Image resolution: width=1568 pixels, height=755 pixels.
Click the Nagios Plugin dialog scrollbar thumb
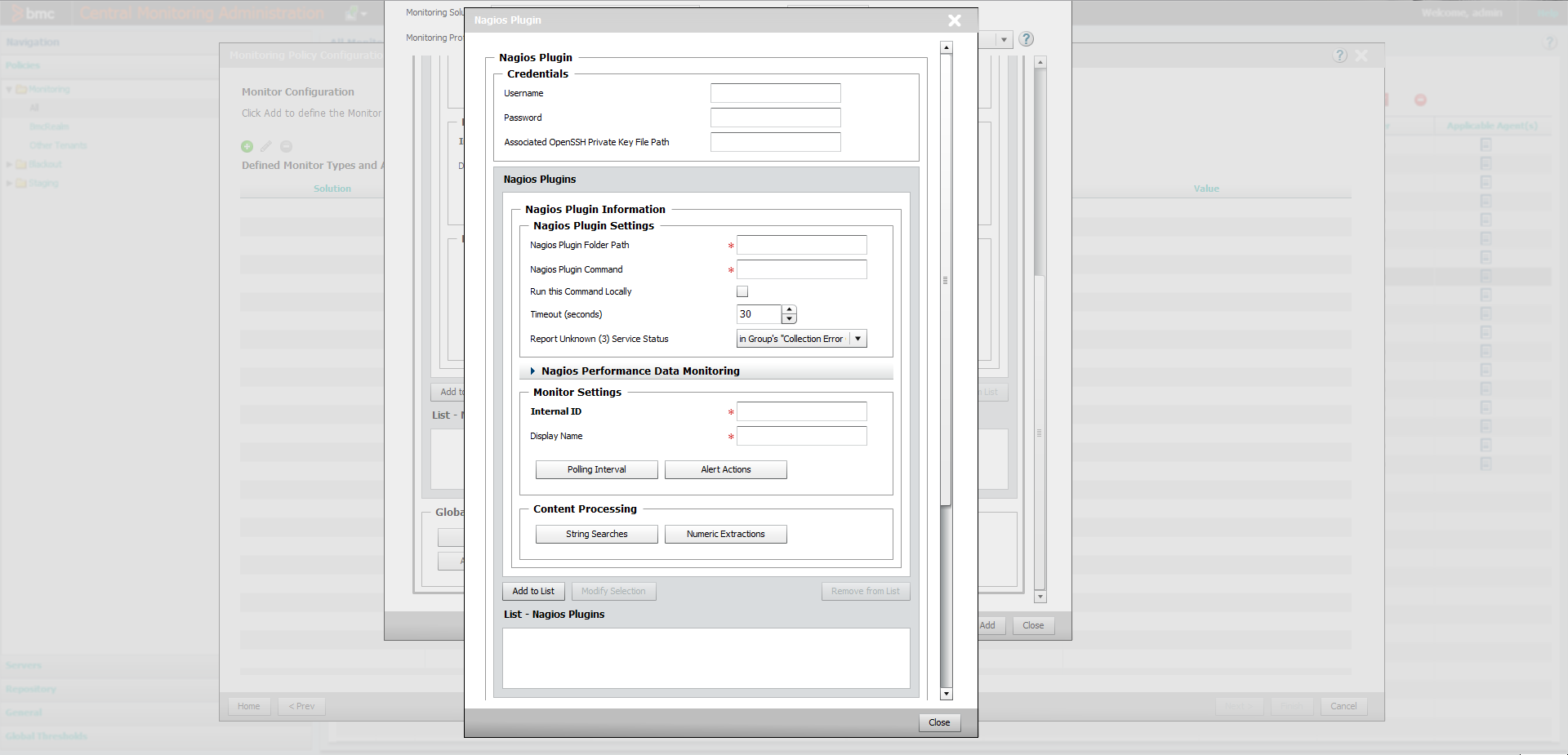tap(947, 280)
